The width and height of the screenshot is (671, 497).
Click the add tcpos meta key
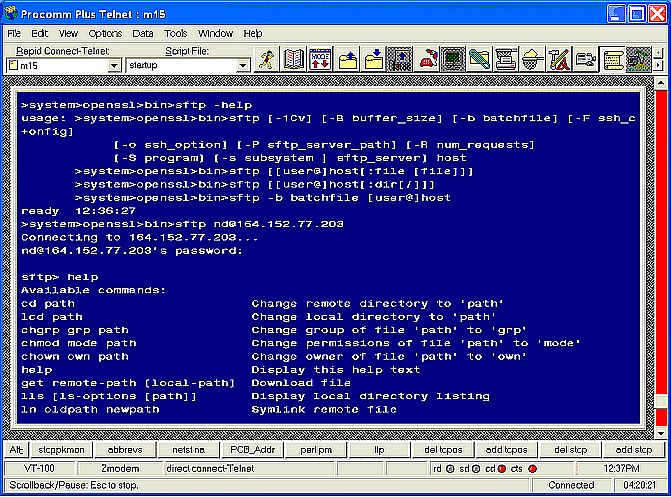(506, 450)
